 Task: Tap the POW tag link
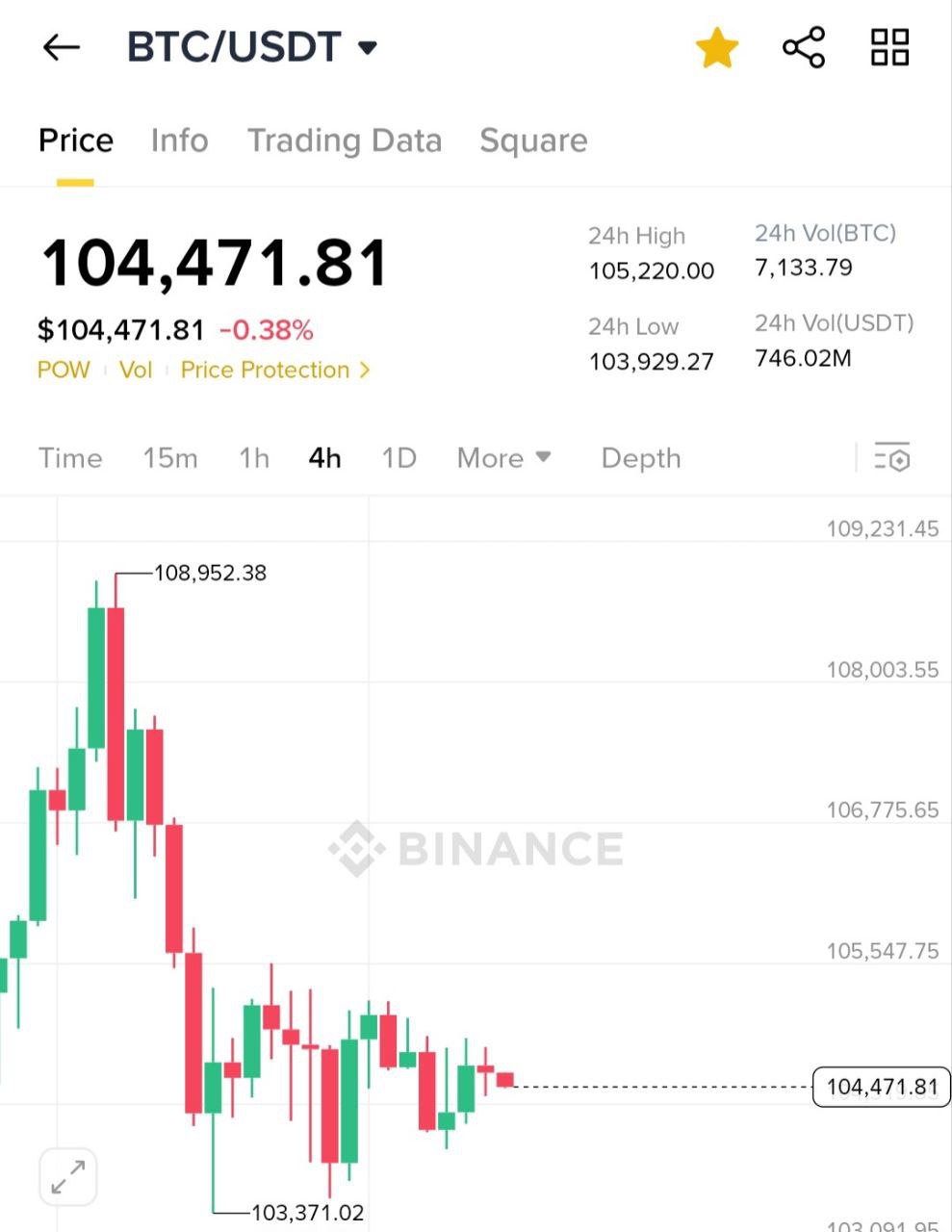tap(64, 370)
